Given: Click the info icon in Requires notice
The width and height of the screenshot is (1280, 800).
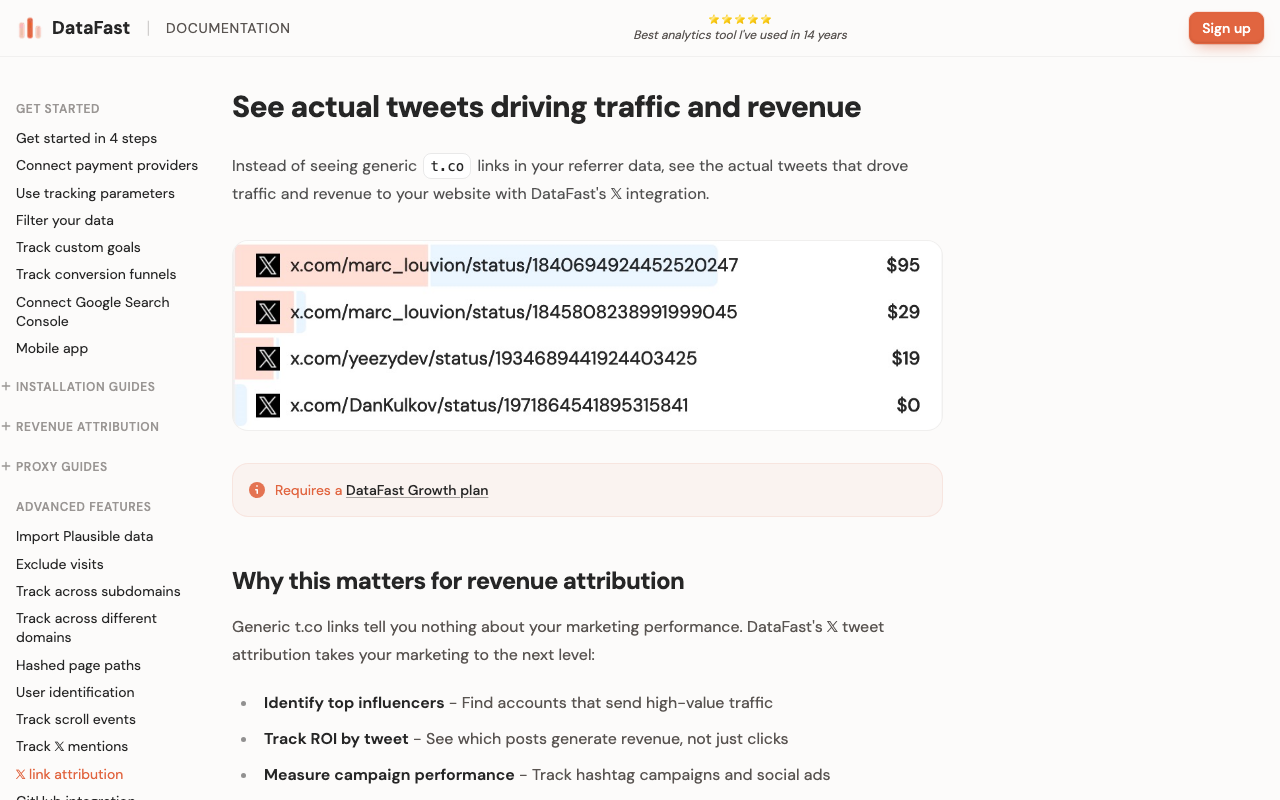Looking at the screenshot, I should (x=257, y=490).
